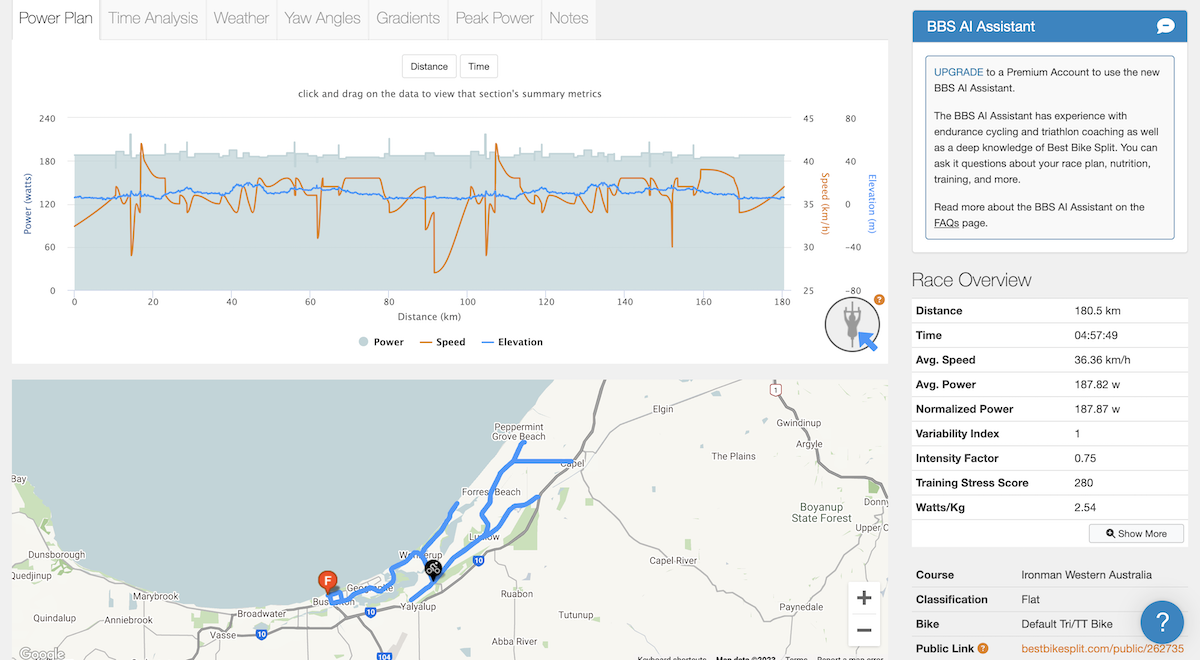
Task: Switch chart x-axis to Distance
Action: click(x=429, y=66)
